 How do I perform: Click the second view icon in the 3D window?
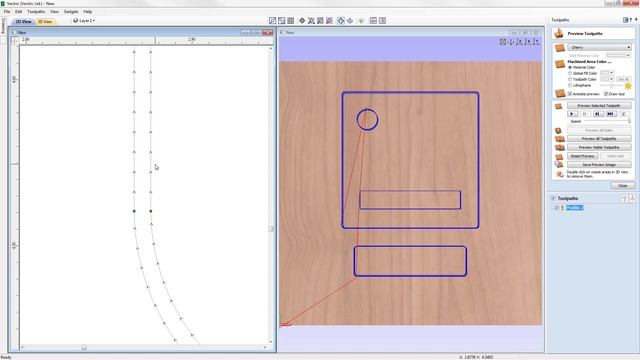511,42
